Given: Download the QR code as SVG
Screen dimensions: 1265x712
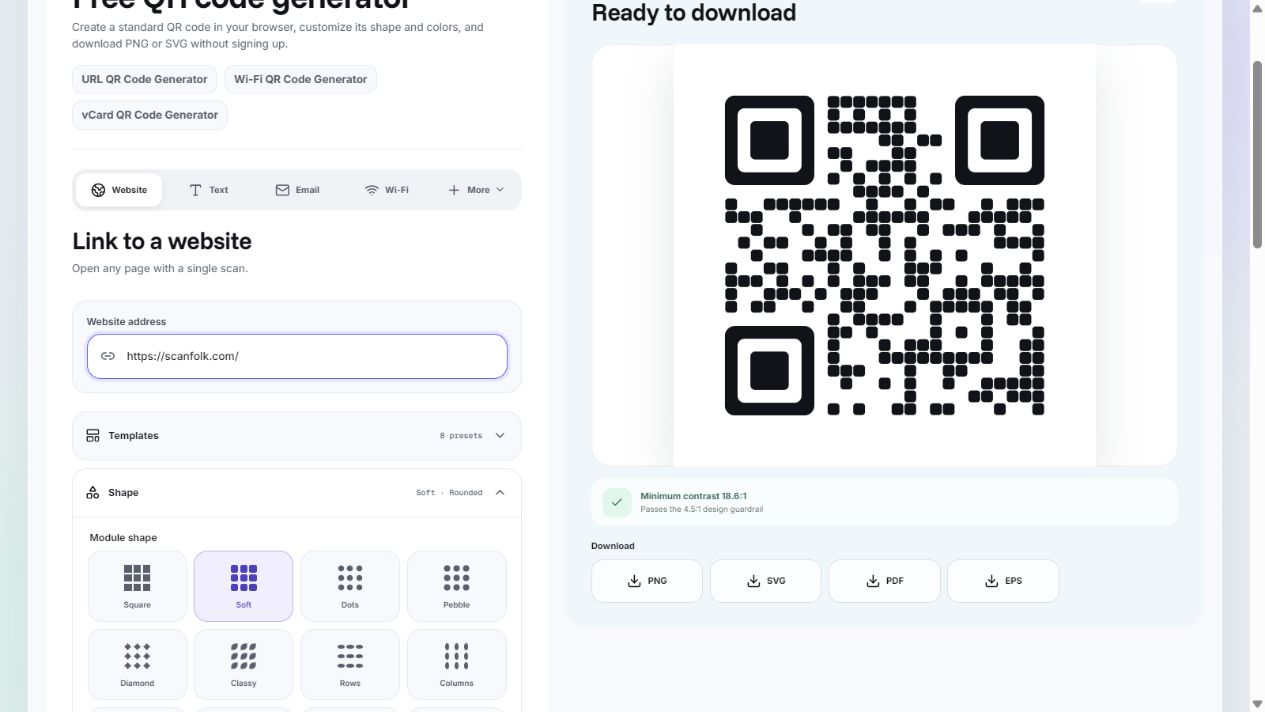Looking at the screenshot, I should coord(766,581).
